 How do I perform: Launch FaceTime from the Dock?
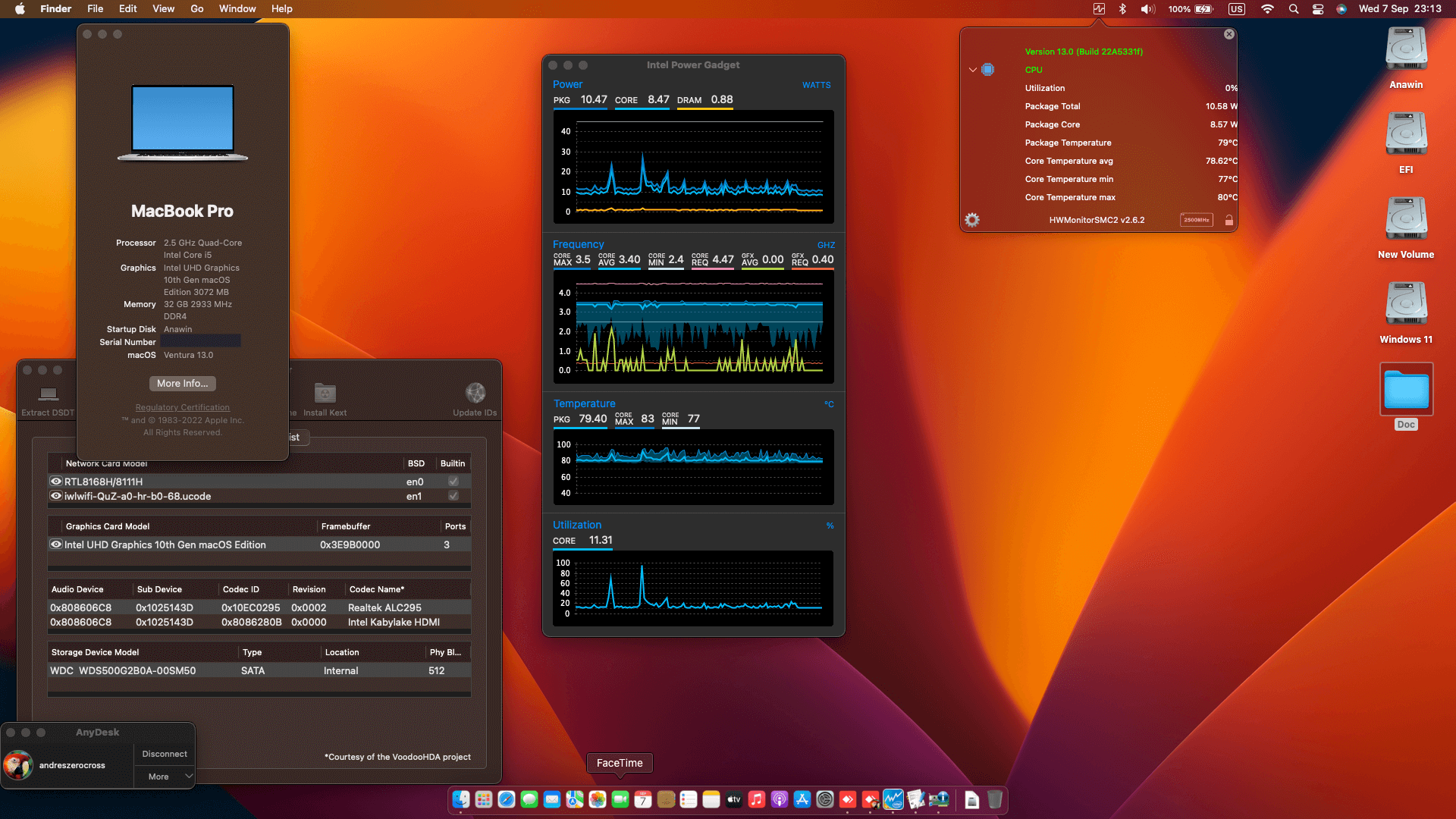click(x=620, y=799)
